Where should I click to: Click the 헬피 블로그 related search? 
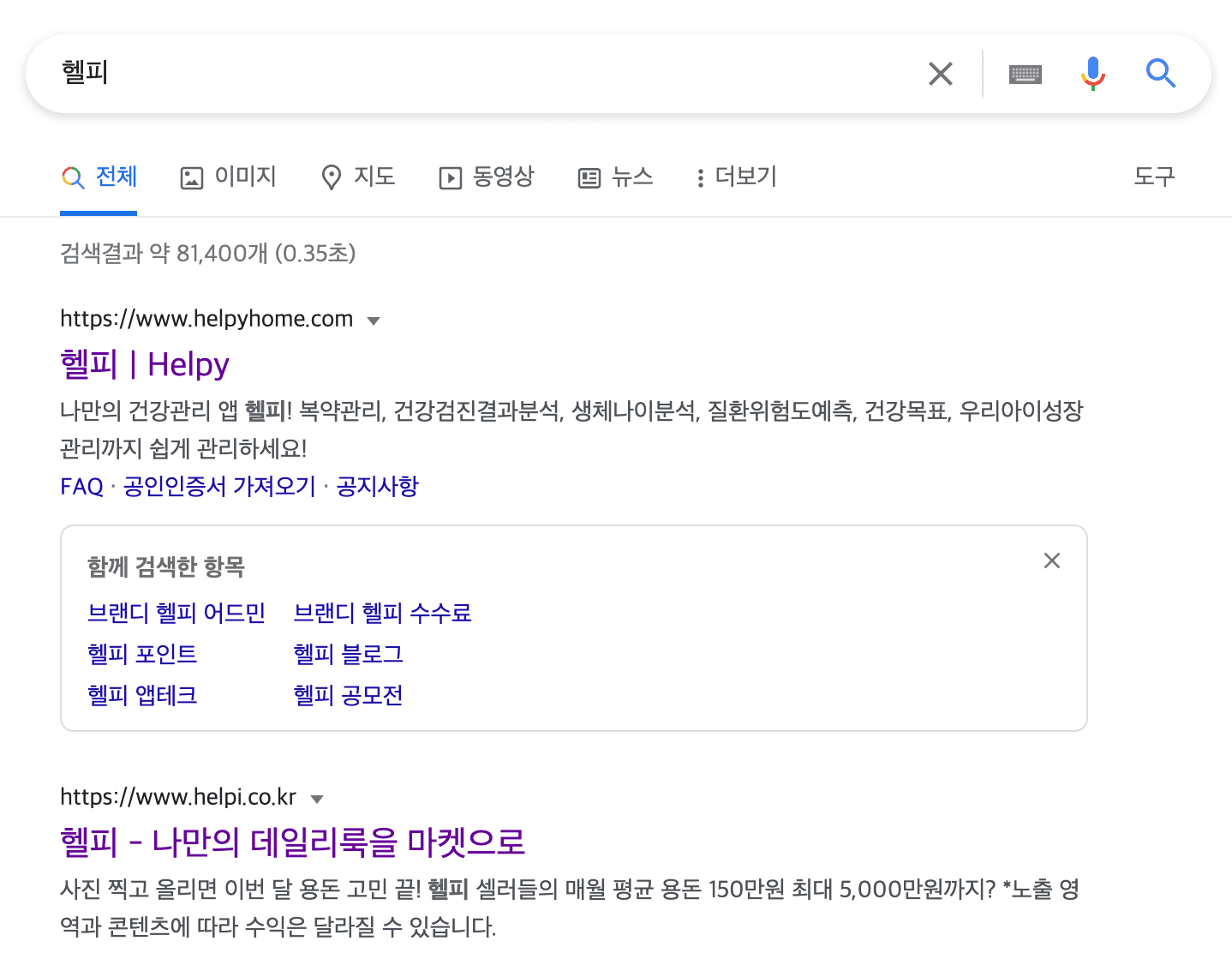(x=347, y=654)
